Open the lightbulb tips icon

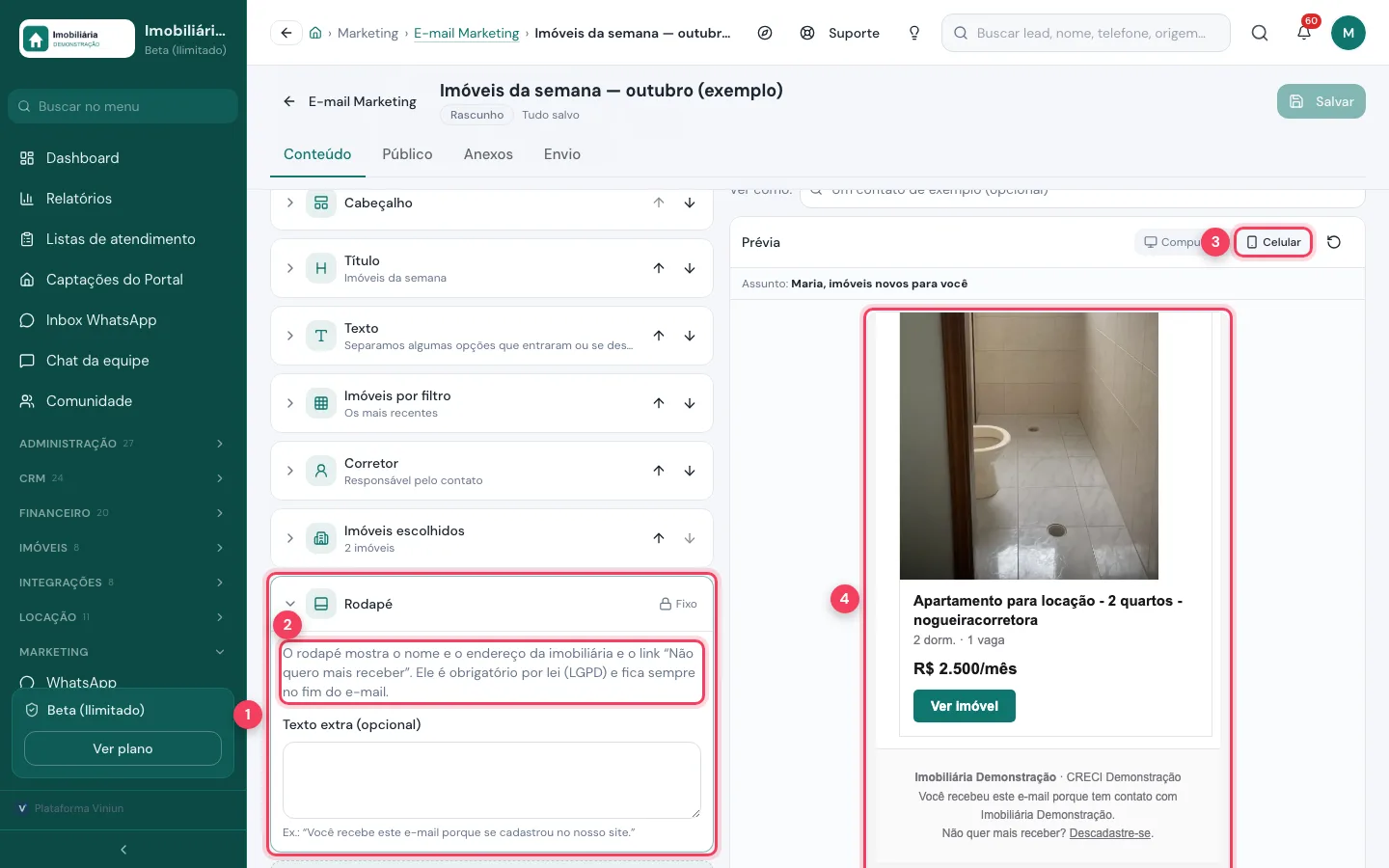tap(914, 33)
